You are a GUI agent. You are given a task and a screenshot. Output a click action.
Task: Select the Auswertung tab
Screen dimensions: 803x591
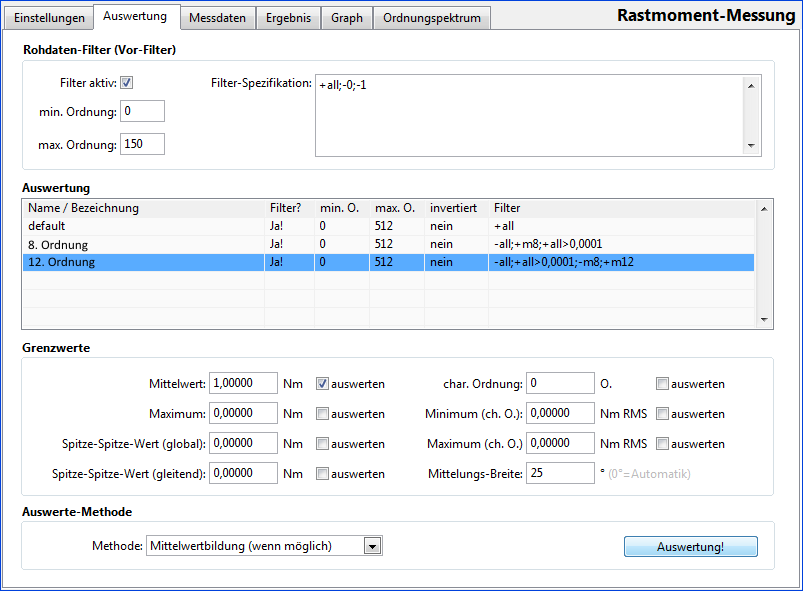pyautogui.click(x=135, y=16)
